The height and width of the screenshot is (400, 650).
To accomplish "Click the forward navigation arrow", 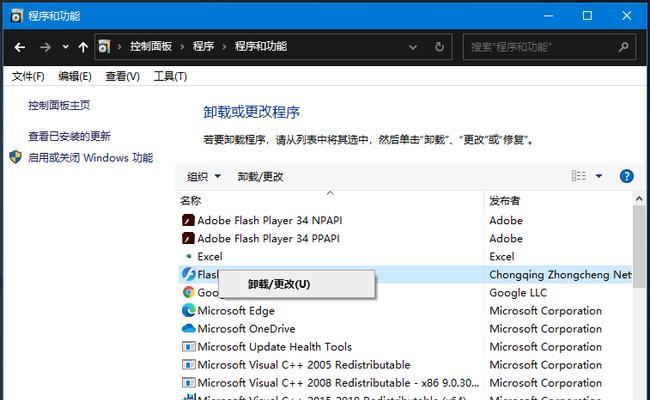I will tap(45, 47).
